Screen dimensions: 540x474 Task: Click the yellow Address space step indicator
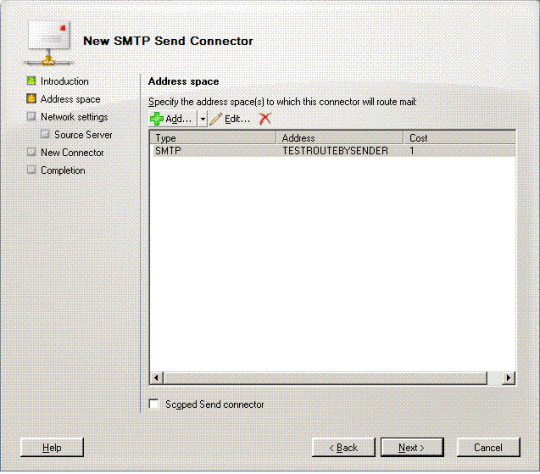tap(31, 99)
